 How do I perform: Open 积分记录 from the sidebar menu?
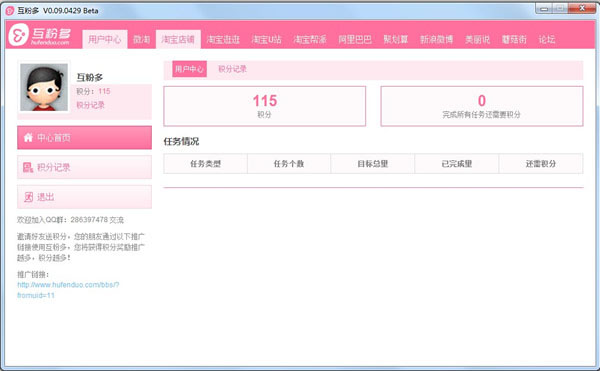point(84,167)
